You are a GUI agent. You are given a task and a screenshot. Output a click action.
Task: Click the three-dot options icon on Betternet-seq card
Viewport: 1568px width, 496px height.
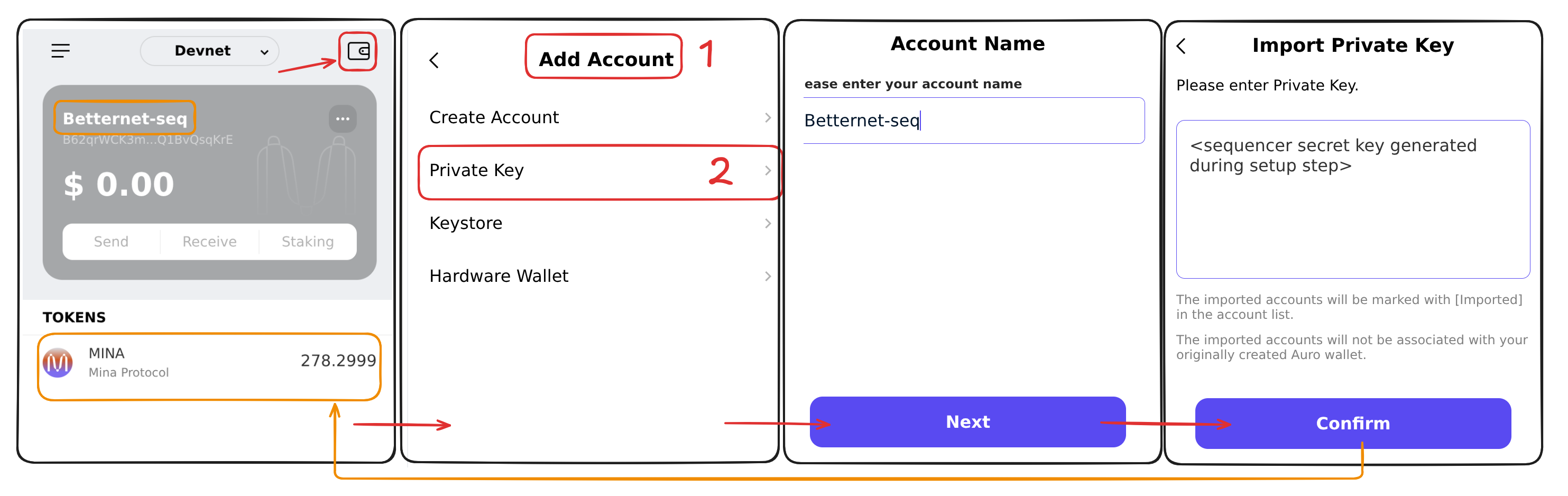click(342, 120)
